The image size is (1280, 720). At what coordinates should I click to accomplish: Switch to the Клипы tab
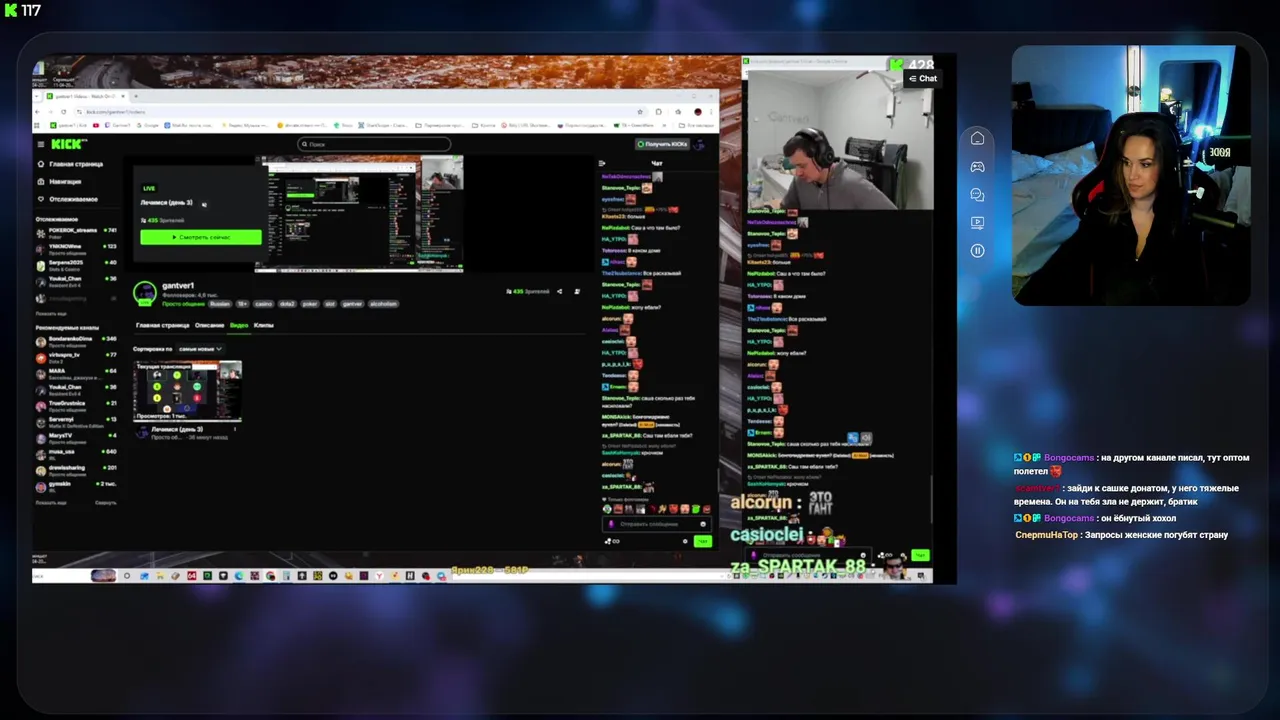[264, 326]
